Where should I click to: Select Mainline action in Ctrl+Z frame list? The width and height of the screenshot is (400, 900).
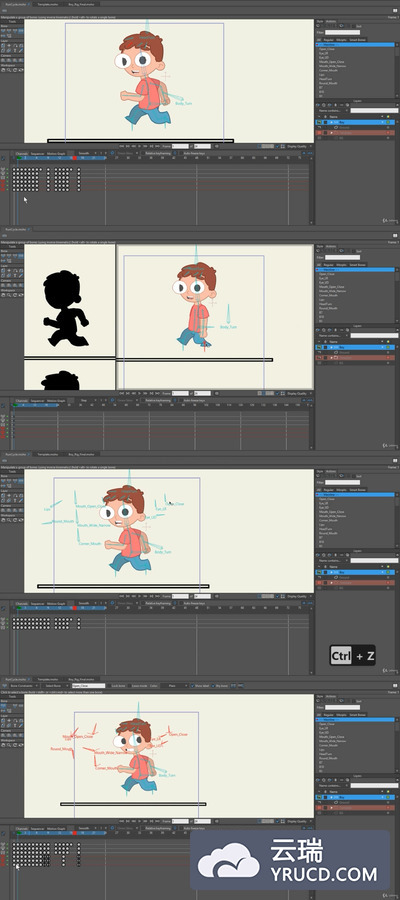[x=356, y=495]
